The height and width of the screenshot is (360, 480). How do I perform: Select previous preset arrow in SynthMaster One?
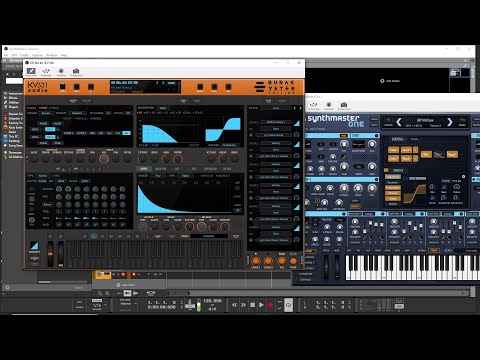399,122
